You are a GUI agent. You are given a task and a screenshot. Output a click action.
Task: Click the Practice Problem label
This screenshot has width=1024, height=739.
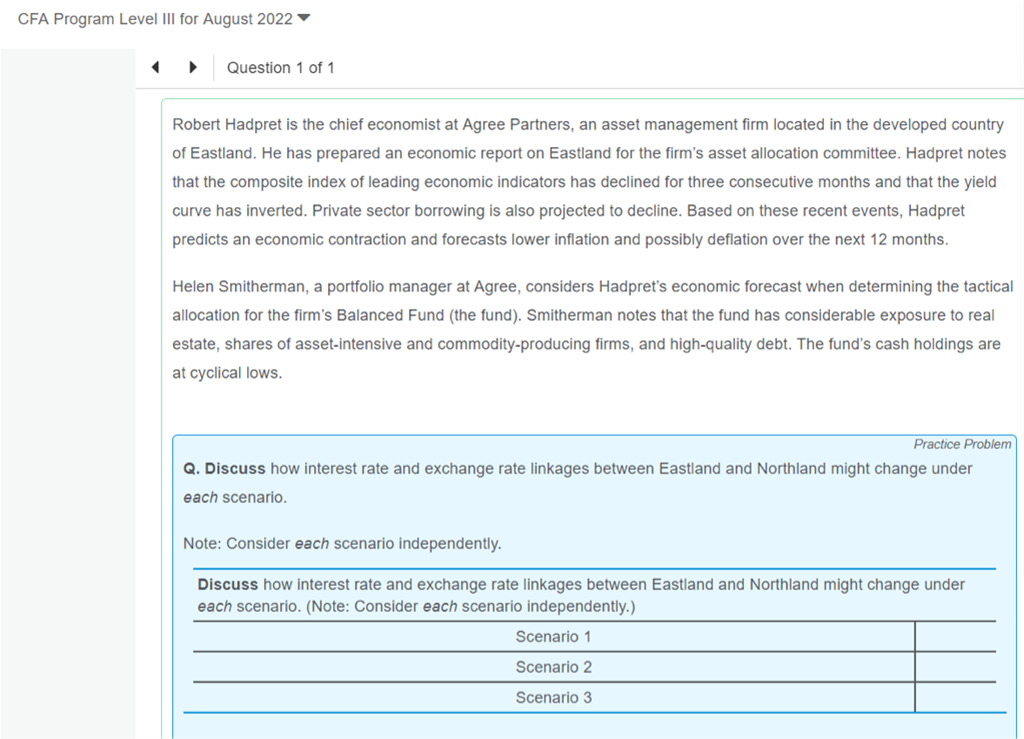click(x=962, y=444)
